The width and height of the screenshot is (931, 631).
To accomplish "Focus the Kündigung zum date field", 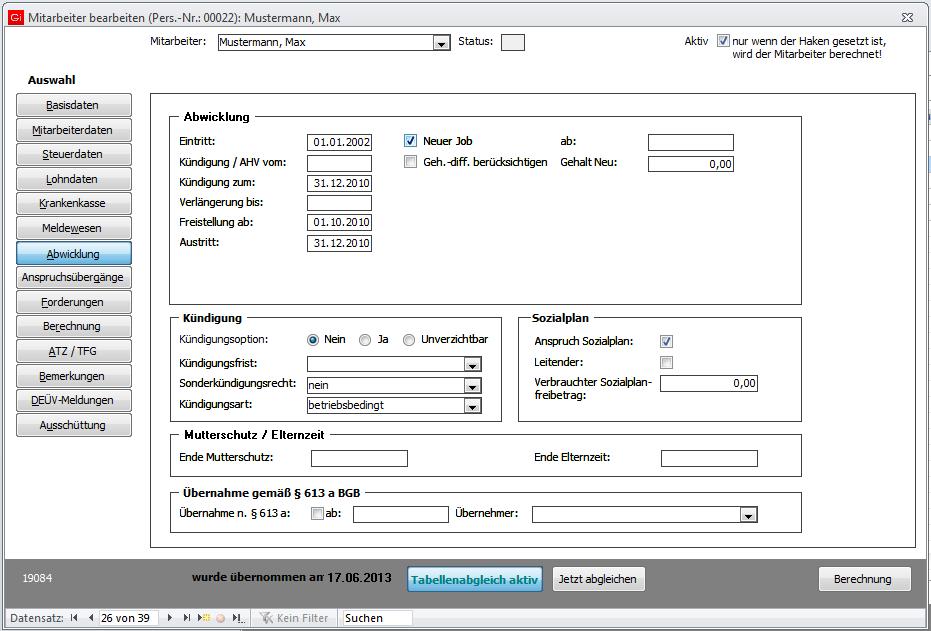I will pyautogui.click(x=340, y=183).
